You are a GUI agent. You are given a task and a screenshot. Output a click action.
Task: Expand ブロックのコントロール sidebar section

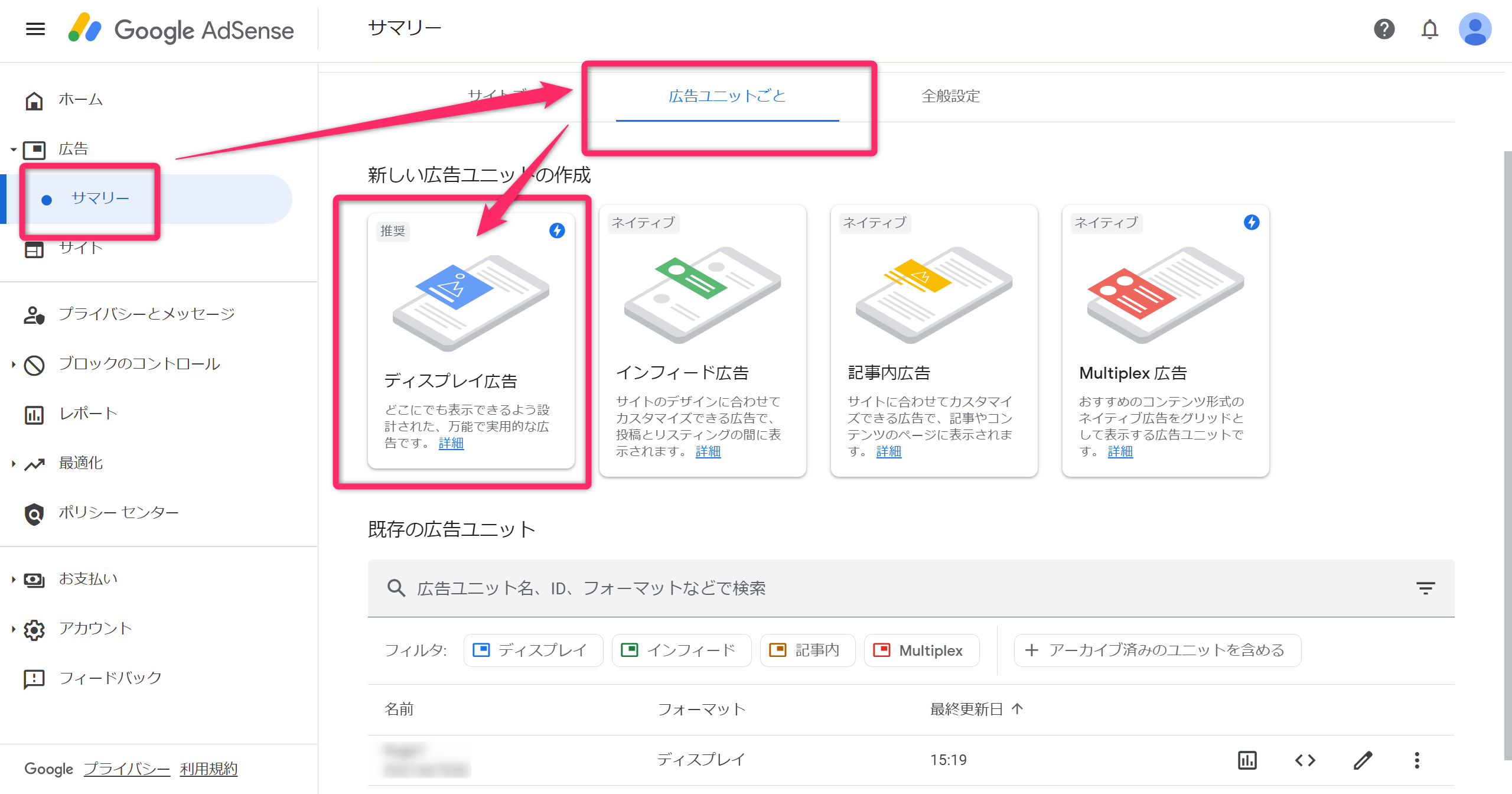coord(13,365)
